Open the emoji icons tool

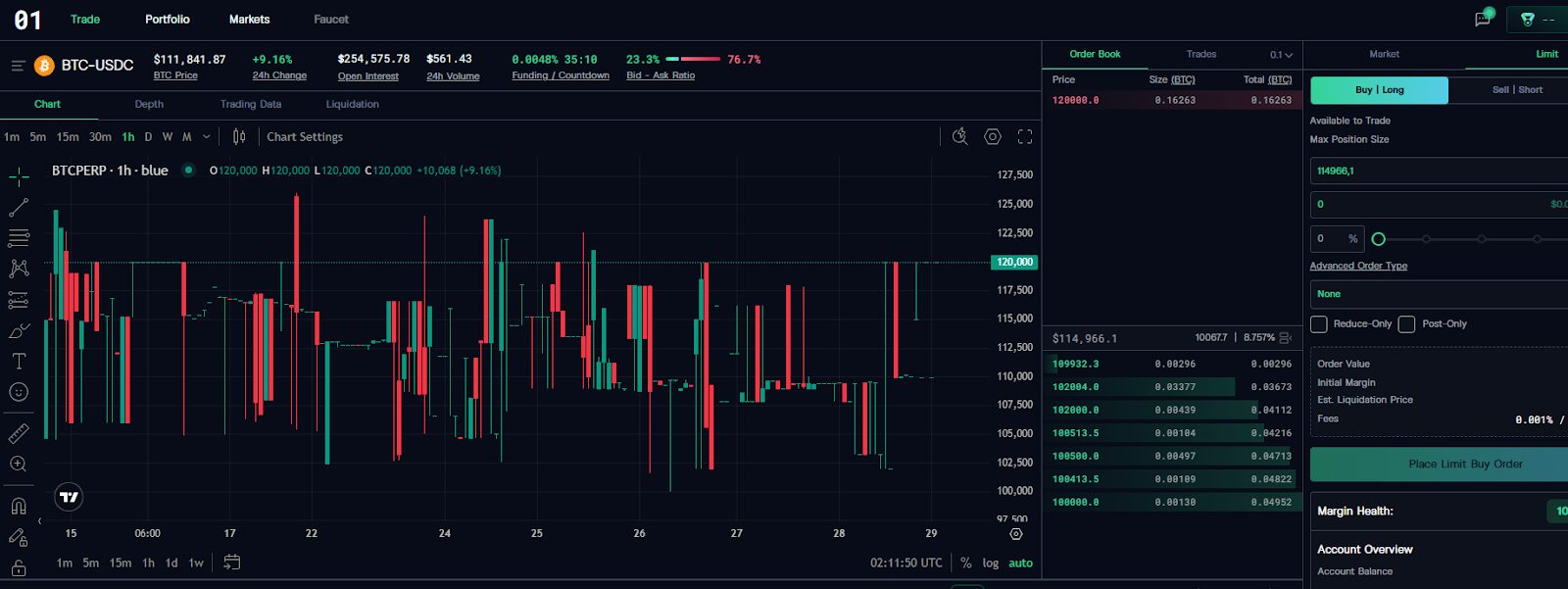(19, 392)
